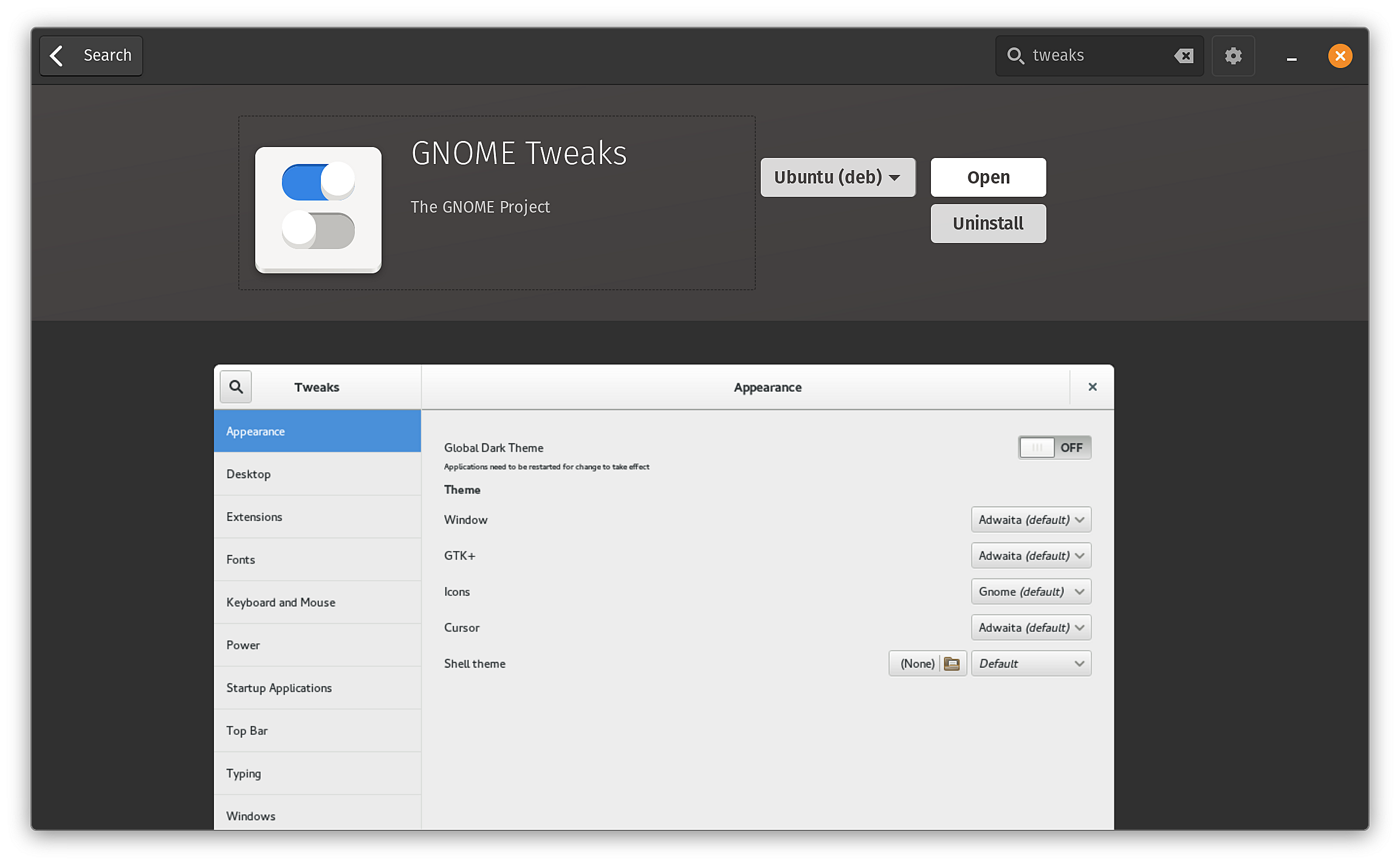Expand the GTK+ theme dropdown
Image resolution: width=1400 pixels, height=865 pixels.
pos(1031,556)
